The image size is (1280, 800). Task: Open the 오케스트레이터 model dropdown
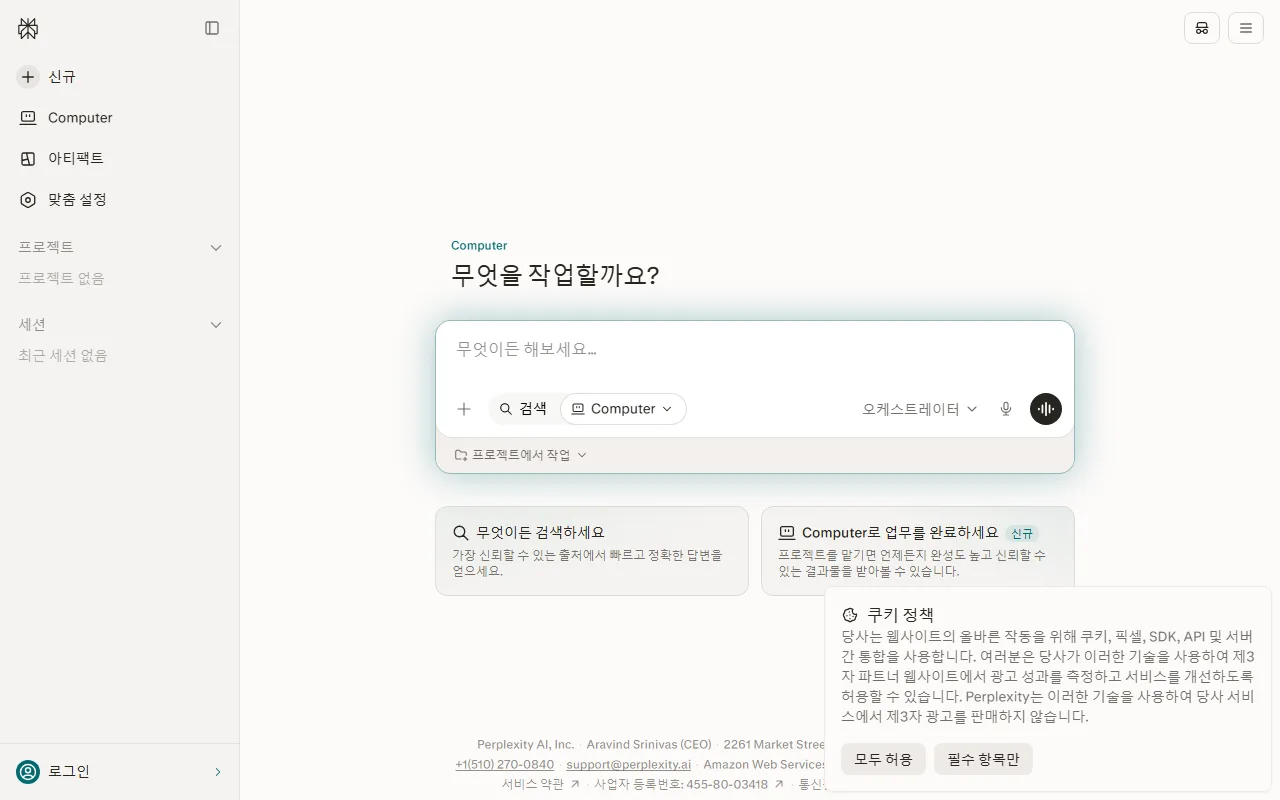pyautogui.click(x=920, y=409)
